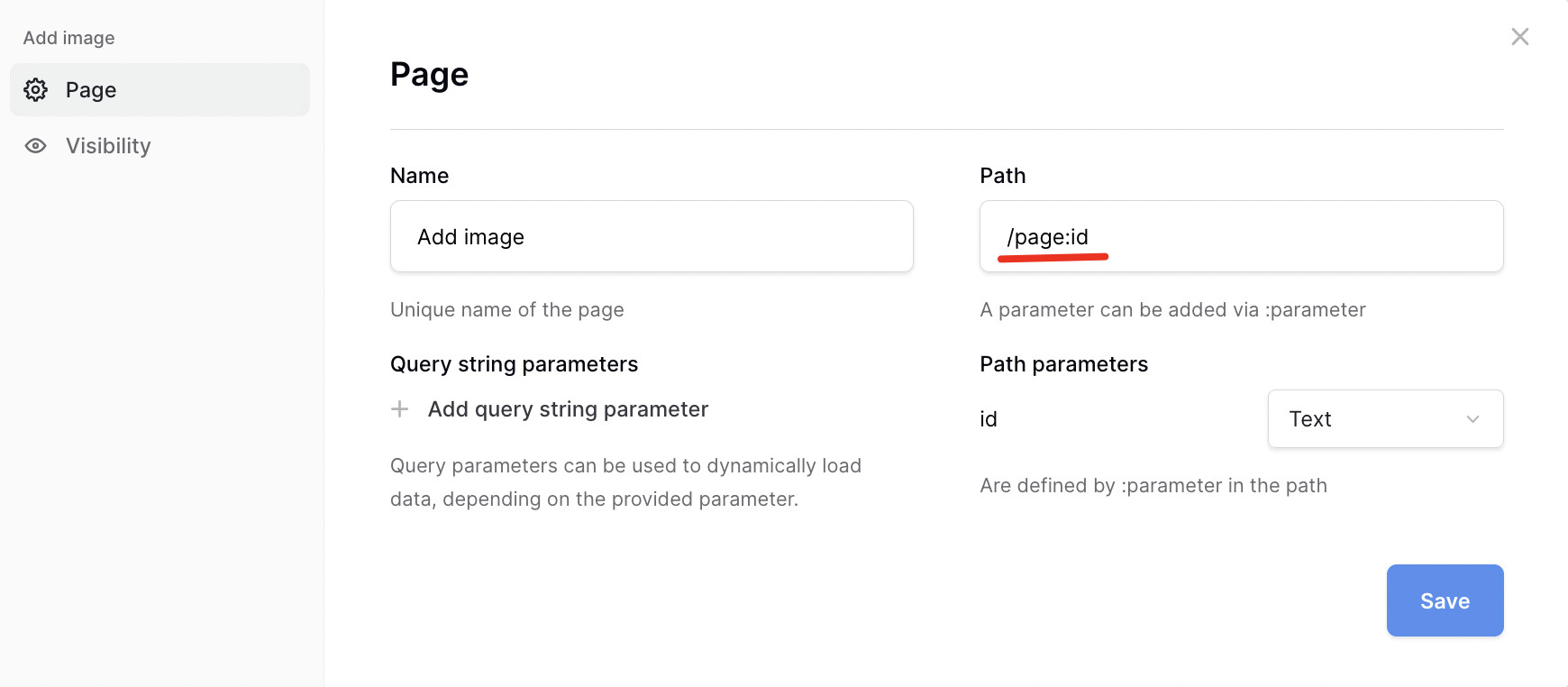Click the gear icon beside Page
The width and height of the screenshot is (1568, 687).
[36, 90]
